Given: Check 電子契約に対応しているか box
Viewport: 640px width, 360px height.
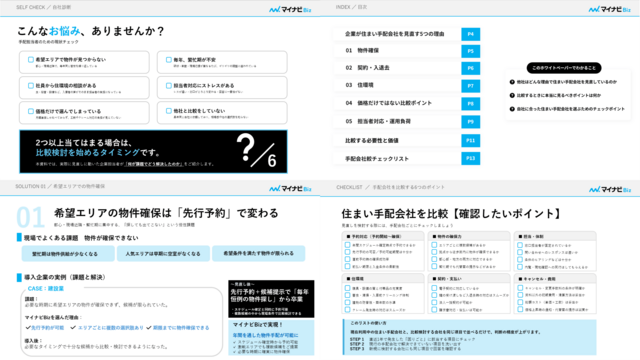Looking at the screenshot, I should point(434,288).
